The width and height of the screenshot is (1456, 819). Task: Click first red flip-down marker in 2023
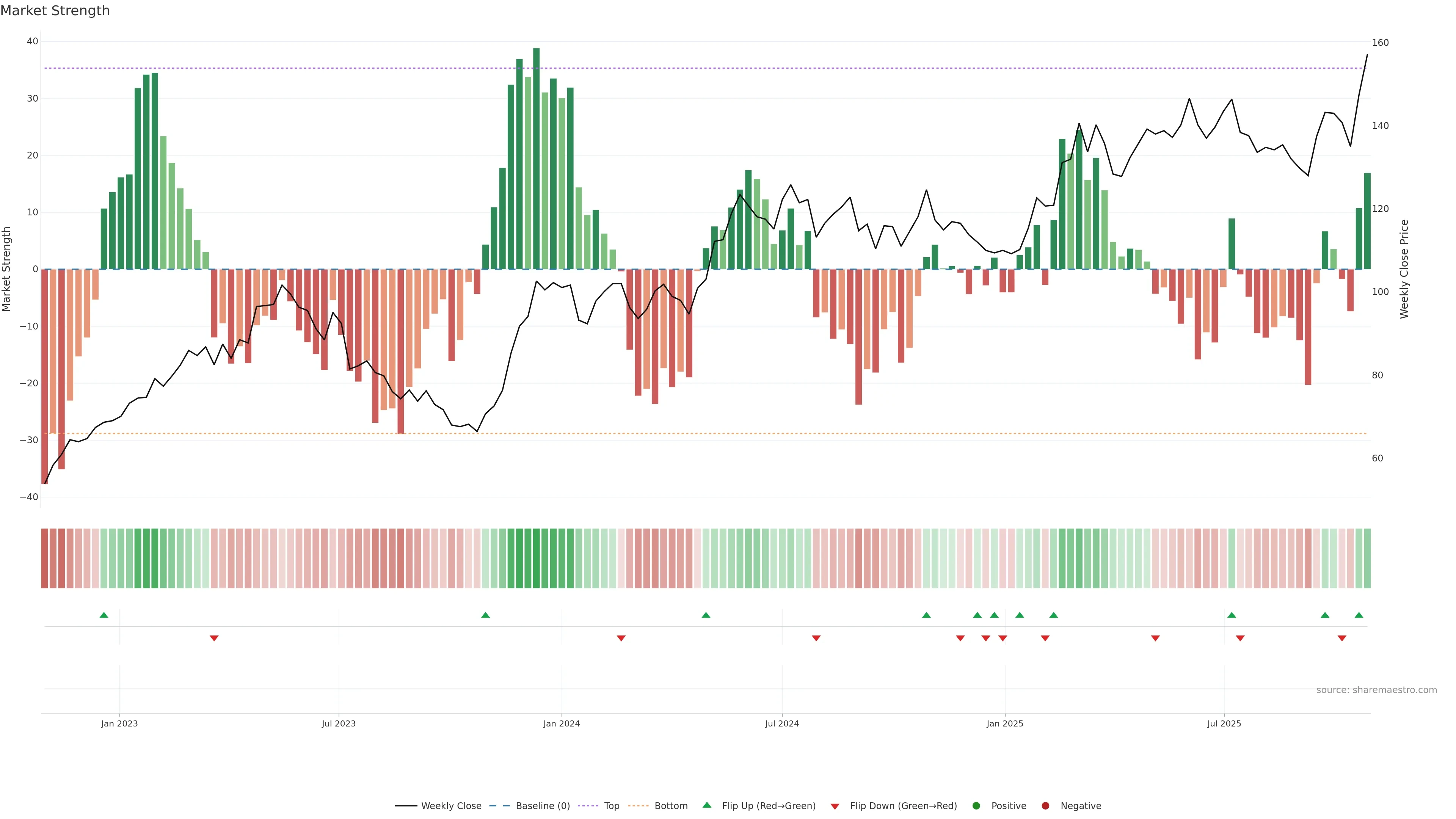[214, 638]
